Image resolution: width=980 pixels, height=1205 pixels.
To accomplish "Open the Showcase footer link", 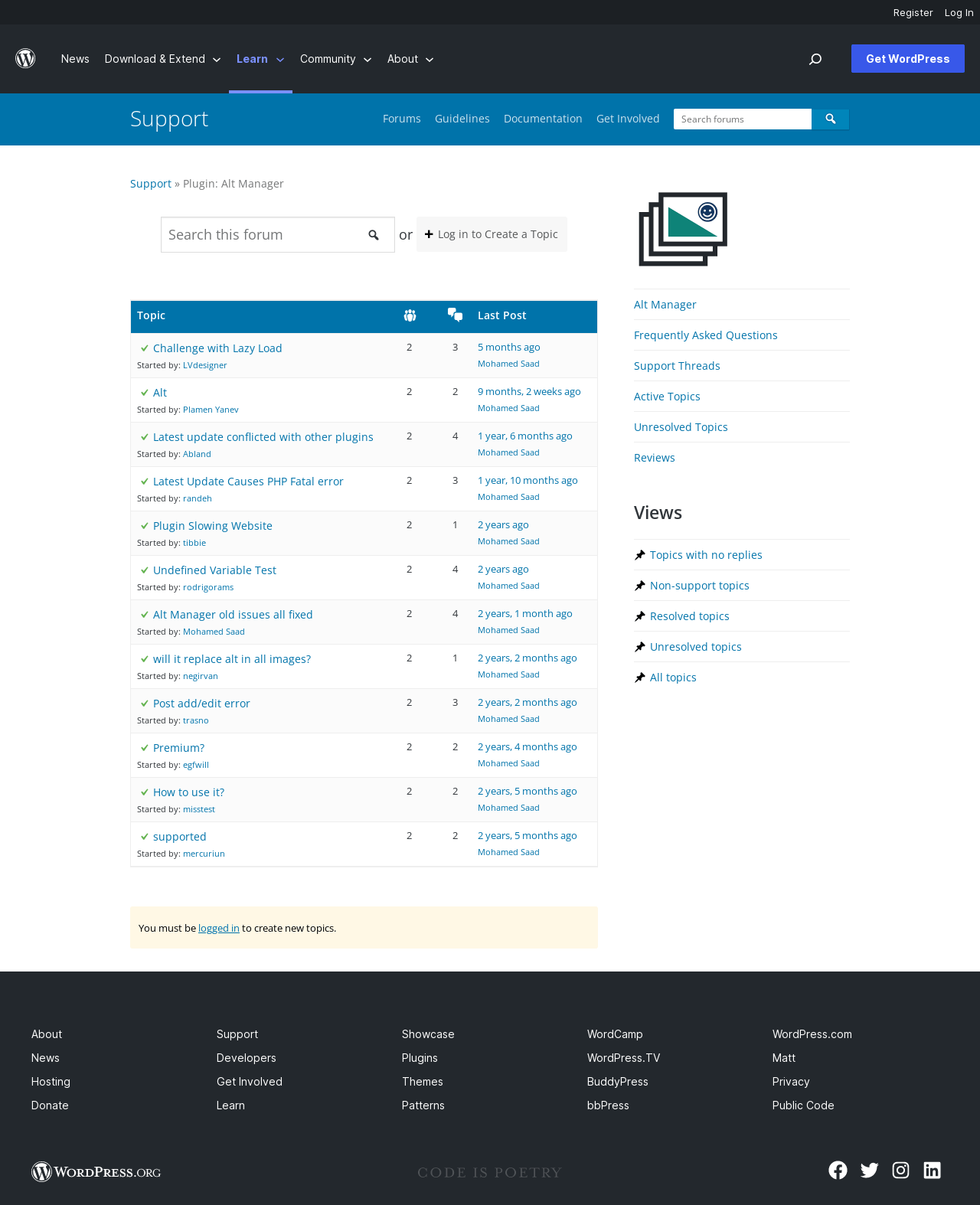I will pyautogui.click(x=428, y=1034).
